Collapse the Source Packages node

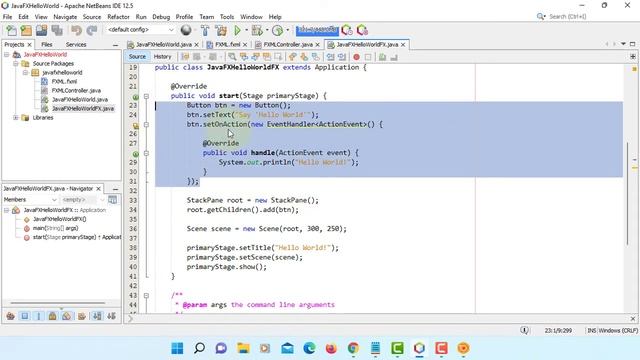tap(16, 63)
